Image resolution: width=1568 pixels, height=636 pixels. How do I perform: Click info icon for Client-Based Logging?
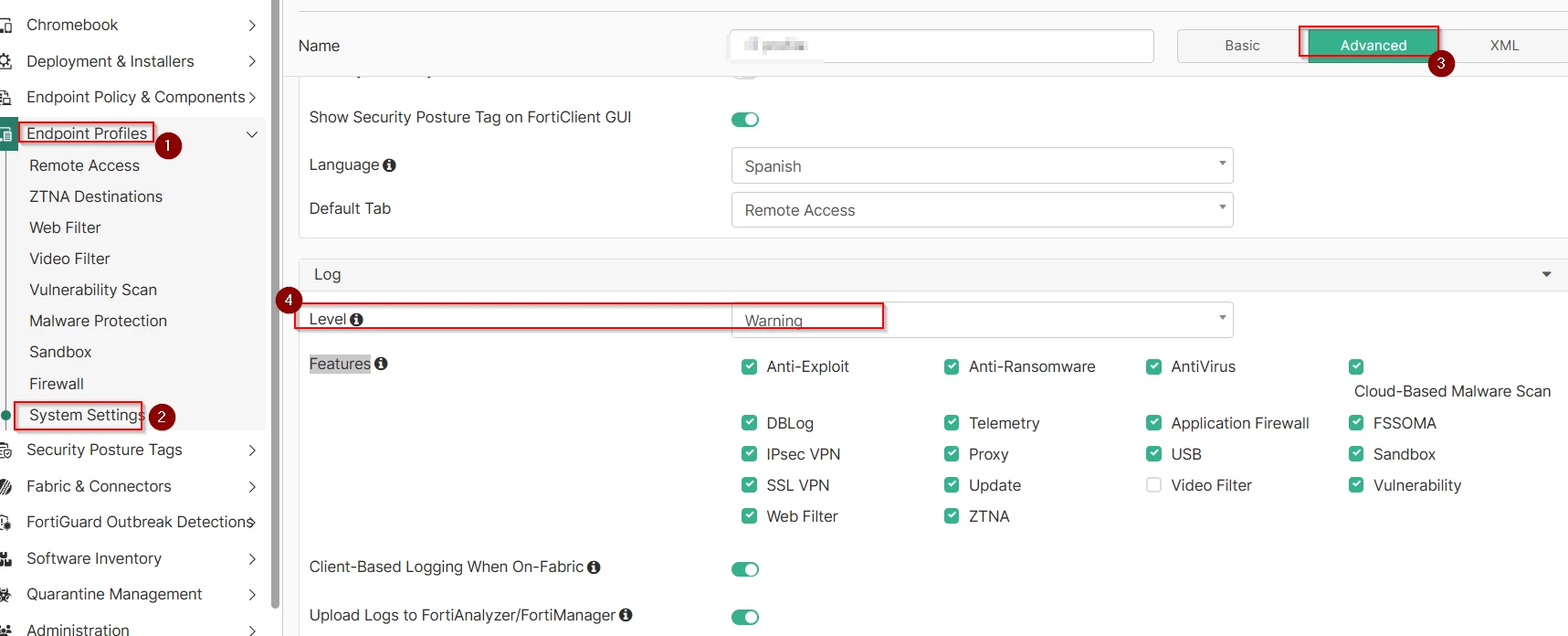pyautogui.click(x=594, y=567)
